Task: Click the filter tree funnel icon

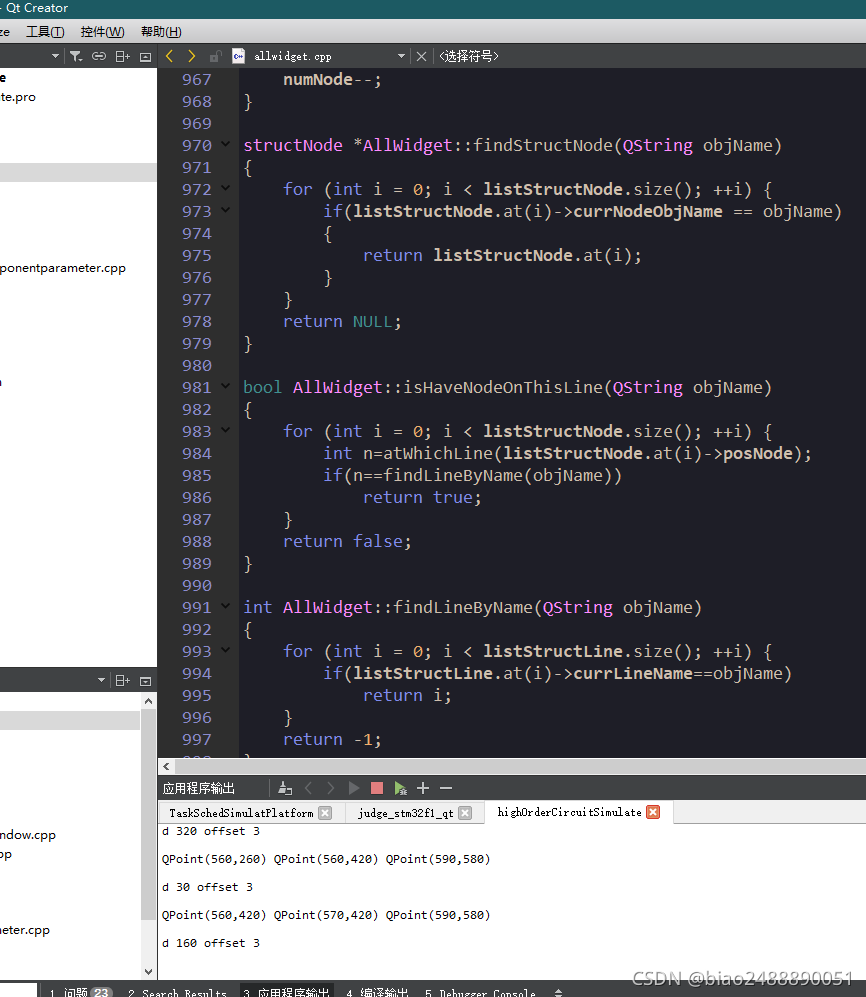Action: [x=76, y=57]
